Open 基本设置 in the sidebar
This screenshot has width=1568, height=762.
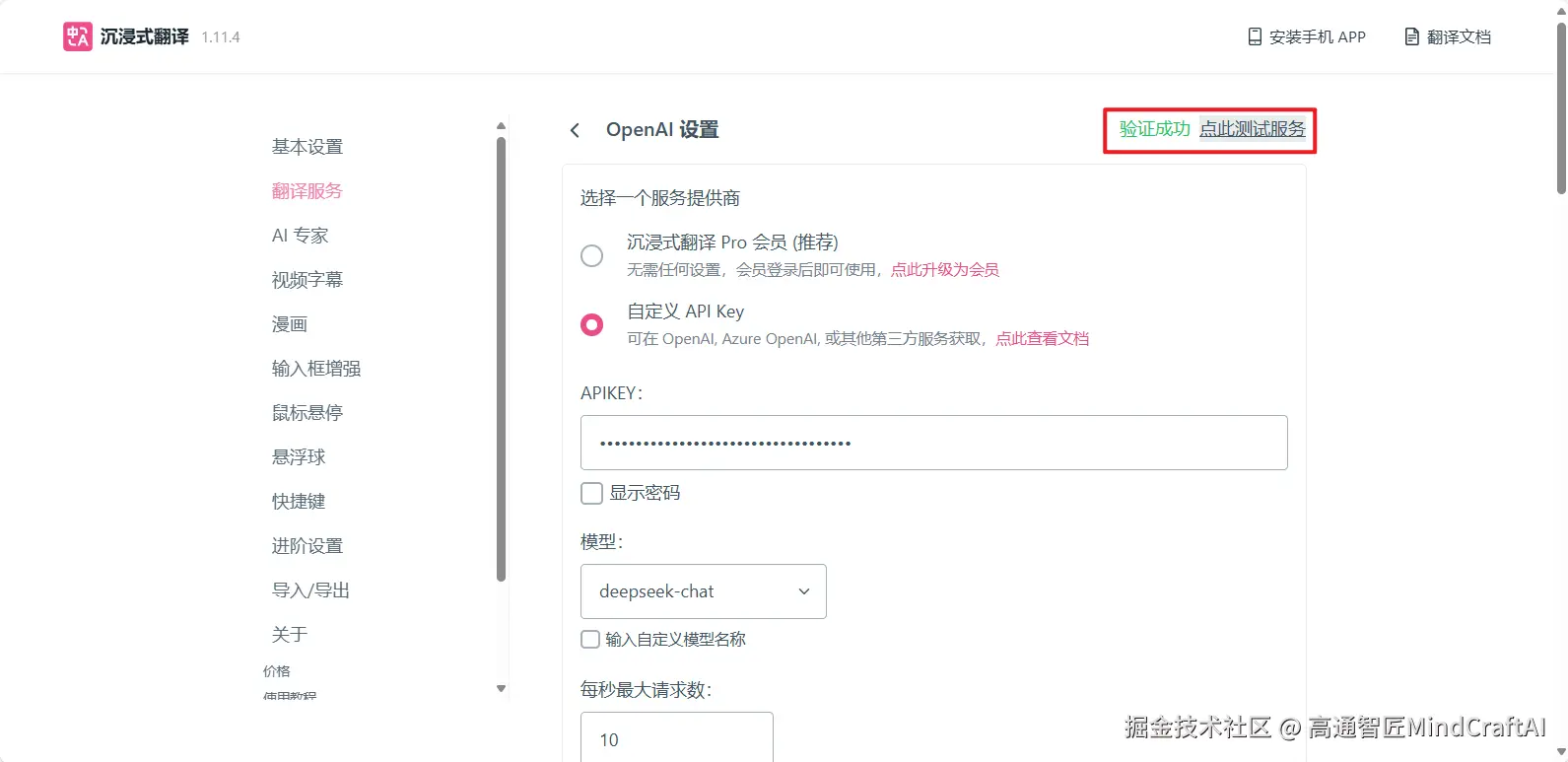click(x=307, y=147)
